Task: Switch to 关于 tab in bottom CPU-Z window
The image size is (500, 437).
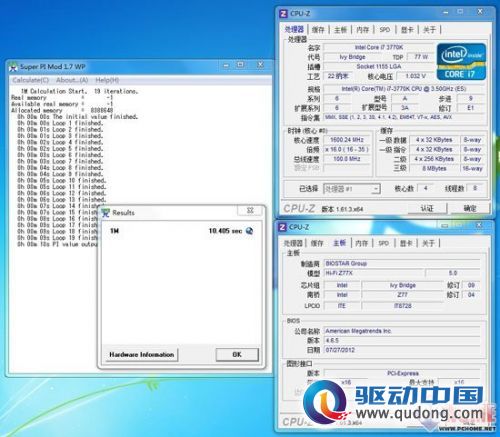Action: [x=428, y=243]
